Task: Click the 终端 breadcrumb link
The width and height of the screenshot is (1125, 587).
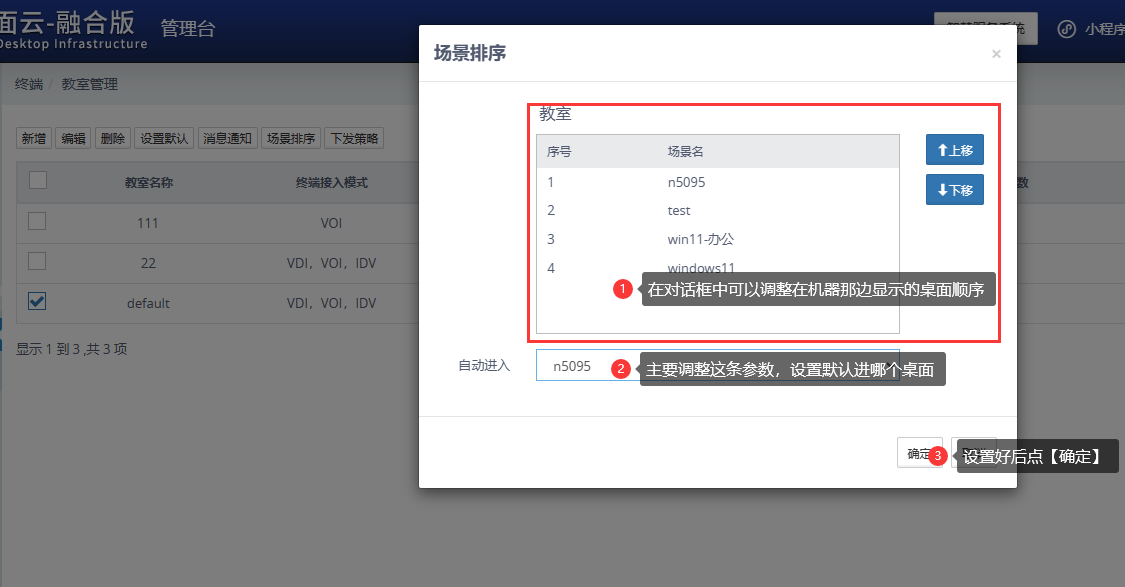Action: [x=29, y=84]
